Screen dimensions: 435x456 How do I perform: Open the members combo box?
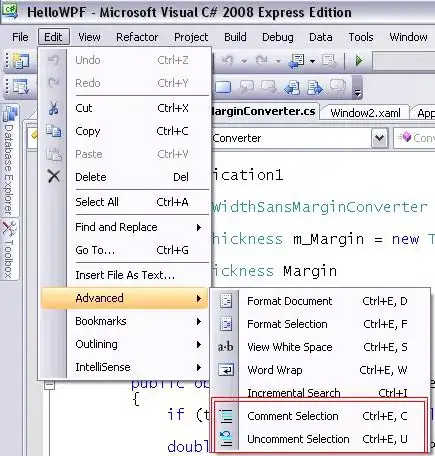[415, 138]
